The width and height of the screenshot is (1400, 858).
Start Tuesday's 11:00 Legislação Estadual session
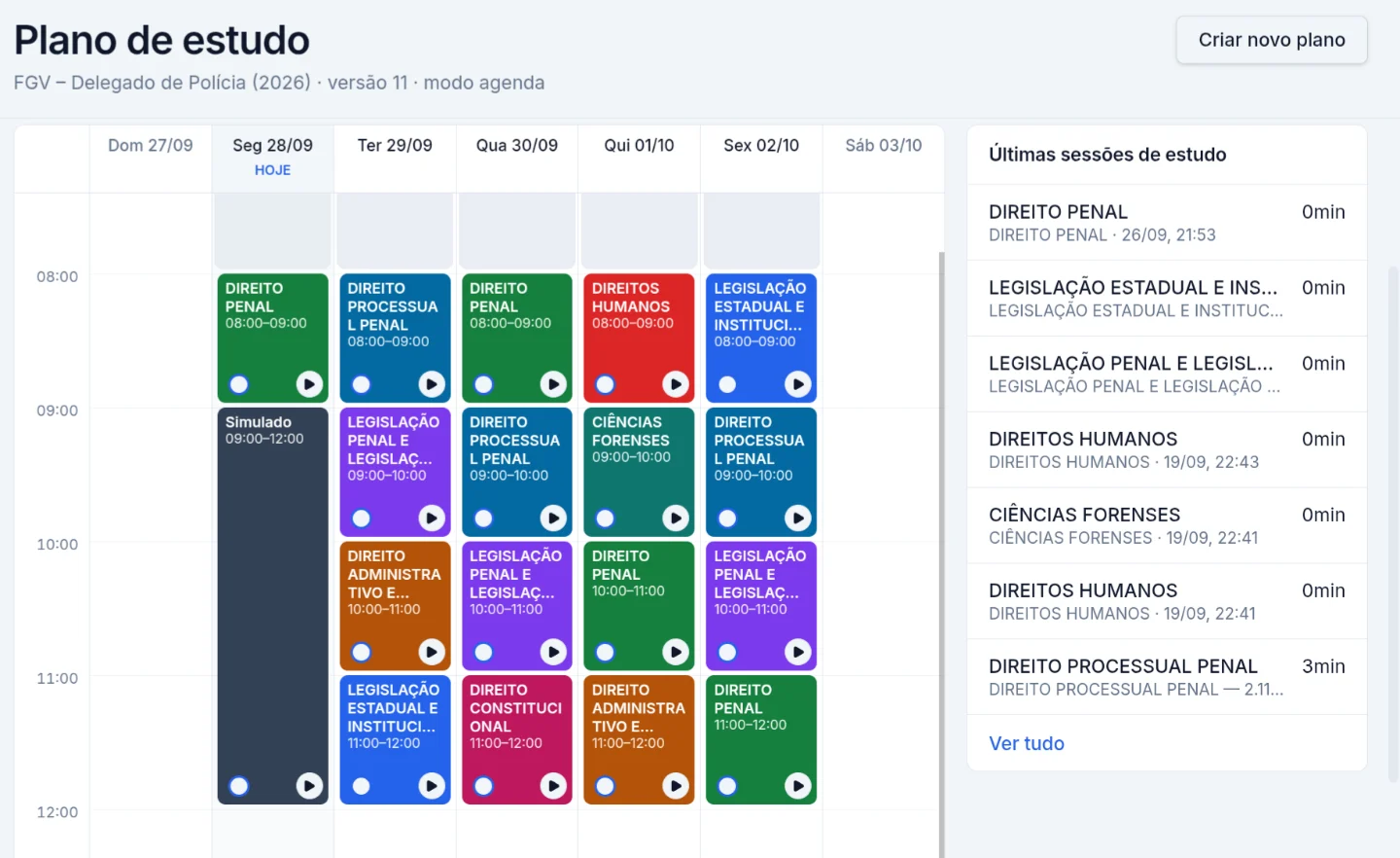pos(432,786)
